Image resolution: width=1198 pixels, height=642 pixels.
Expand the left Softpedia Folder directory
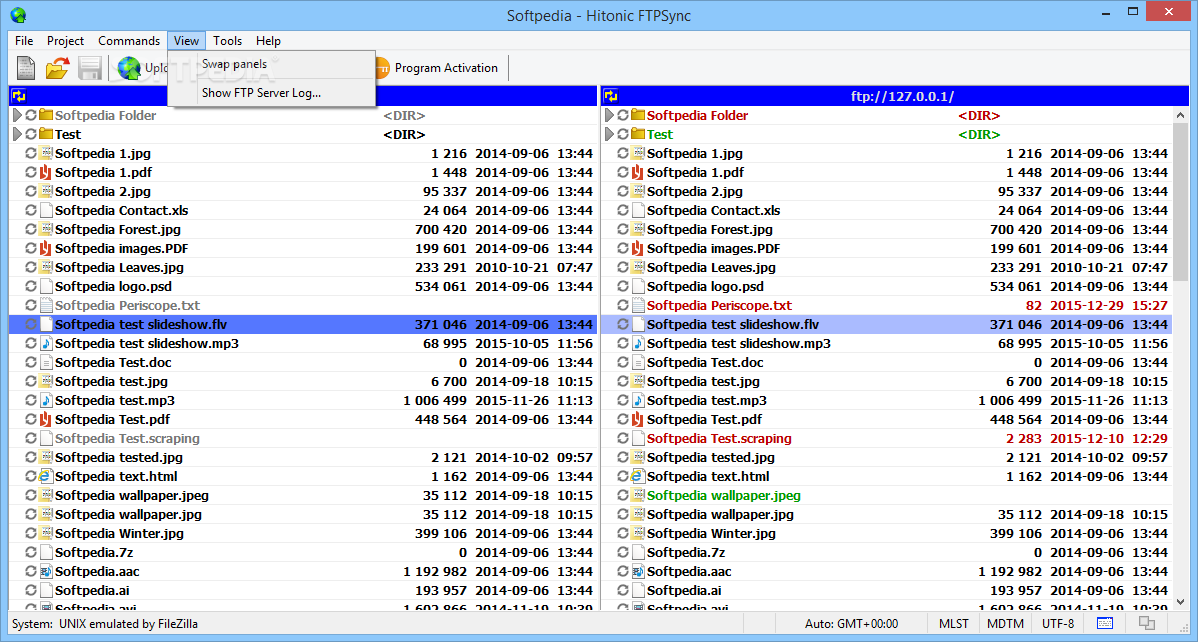17,115
